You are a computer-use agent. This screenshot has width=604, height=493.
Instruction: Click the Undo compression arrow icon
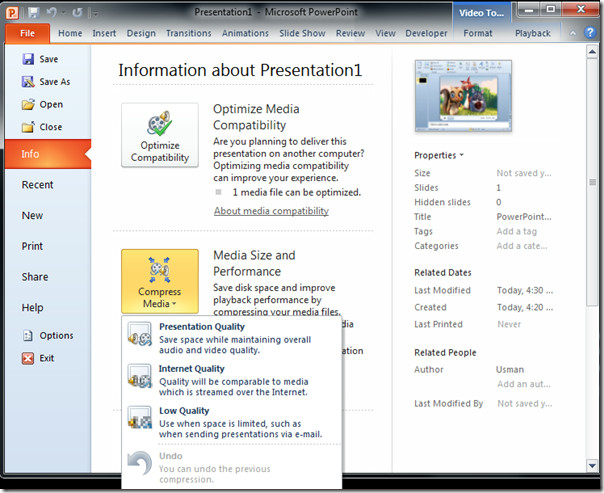click(139, 463)
